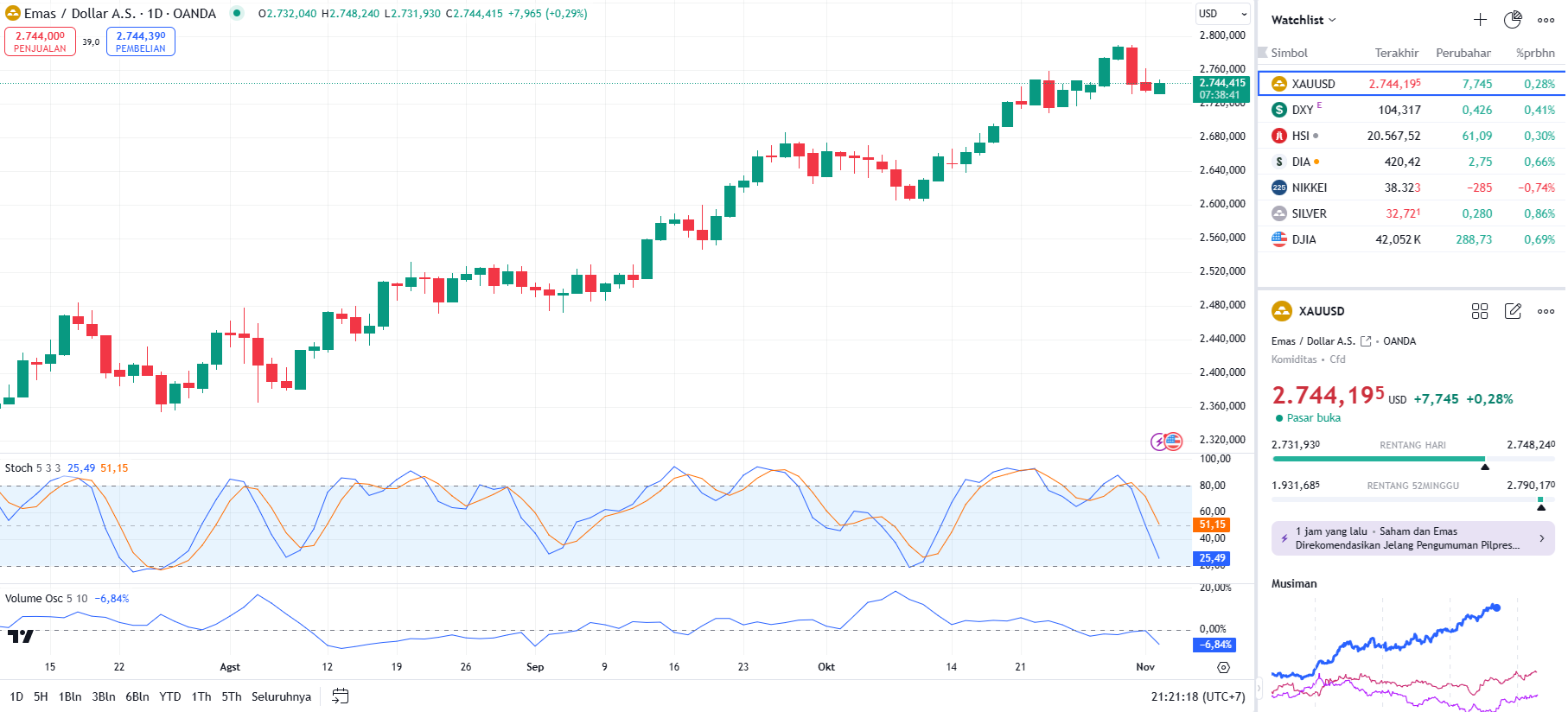Click the 21:21:18 (UTC+7) timezone label
Image resolution: width=1568 pixels, height=712 pixels.
click(1197, 696)
